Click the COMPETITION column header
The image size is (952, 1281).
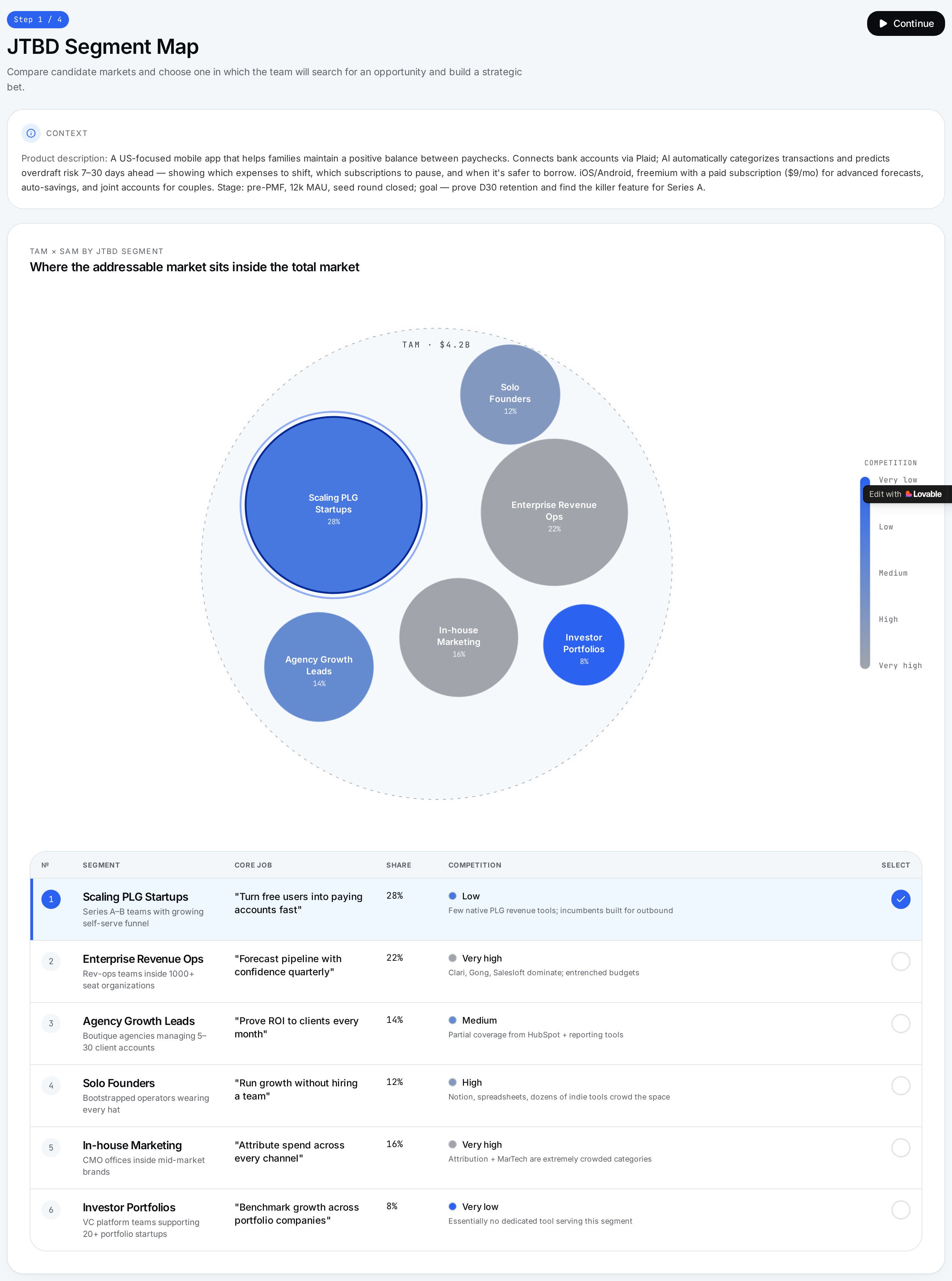click(x=475, y=866)
